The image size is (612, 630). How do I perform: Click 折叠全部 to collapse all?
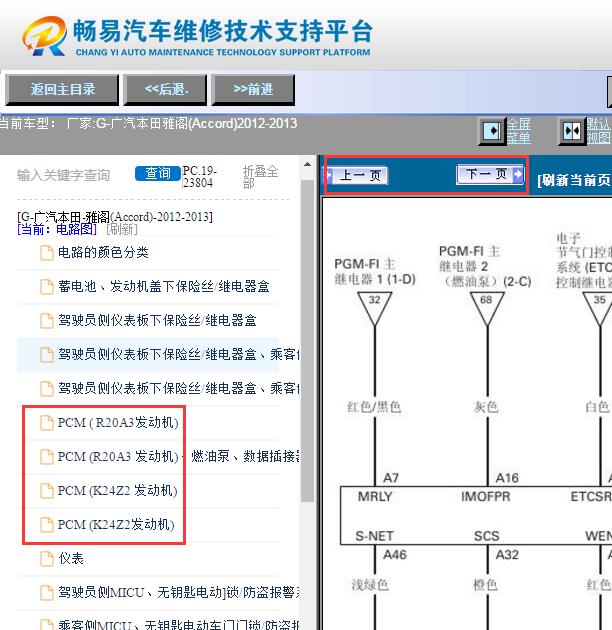[x=260, y=177]
